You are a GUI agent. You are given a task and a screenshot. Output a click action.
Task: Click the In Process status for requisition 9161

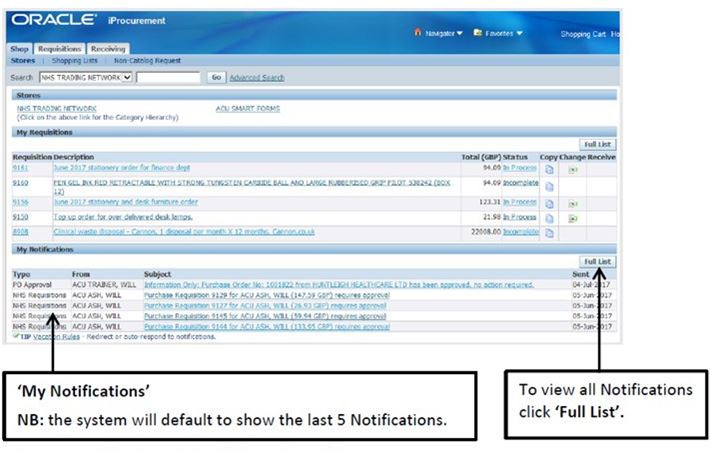pyautogui.click(x=520, y=168)
